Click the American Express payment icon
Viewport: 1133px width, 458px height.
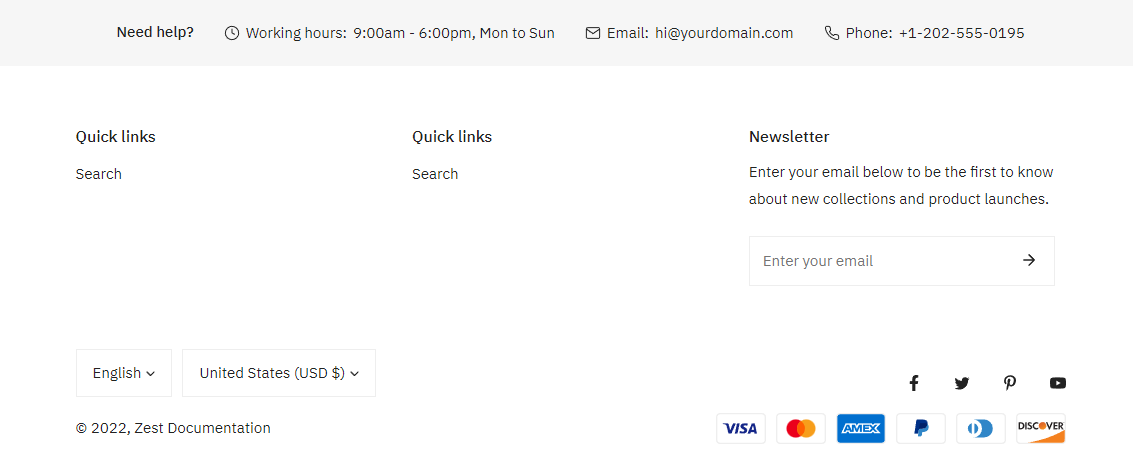point(861,429)
